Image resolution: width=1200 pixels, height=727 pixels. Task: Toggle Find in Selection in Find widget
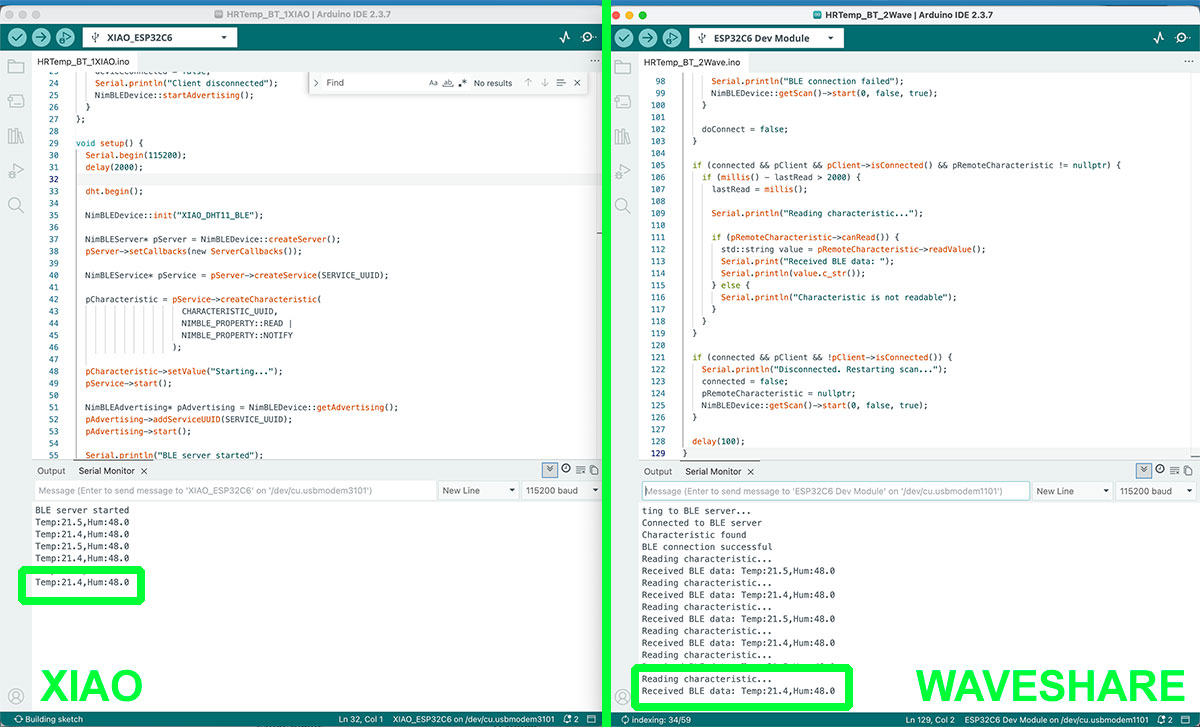[561, 83]
